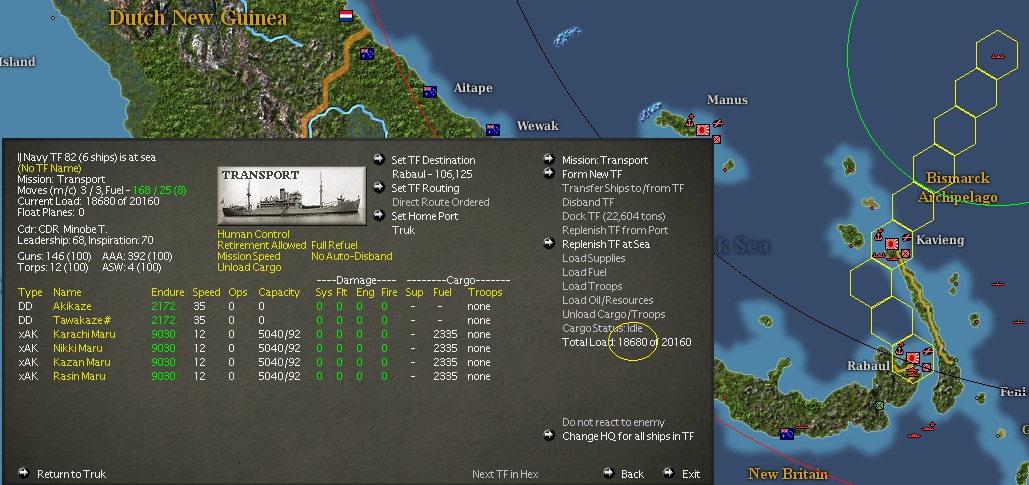Click the arrow icon next to Back
This screenshot has height=485, width=1029.
(x=608, y=473)
